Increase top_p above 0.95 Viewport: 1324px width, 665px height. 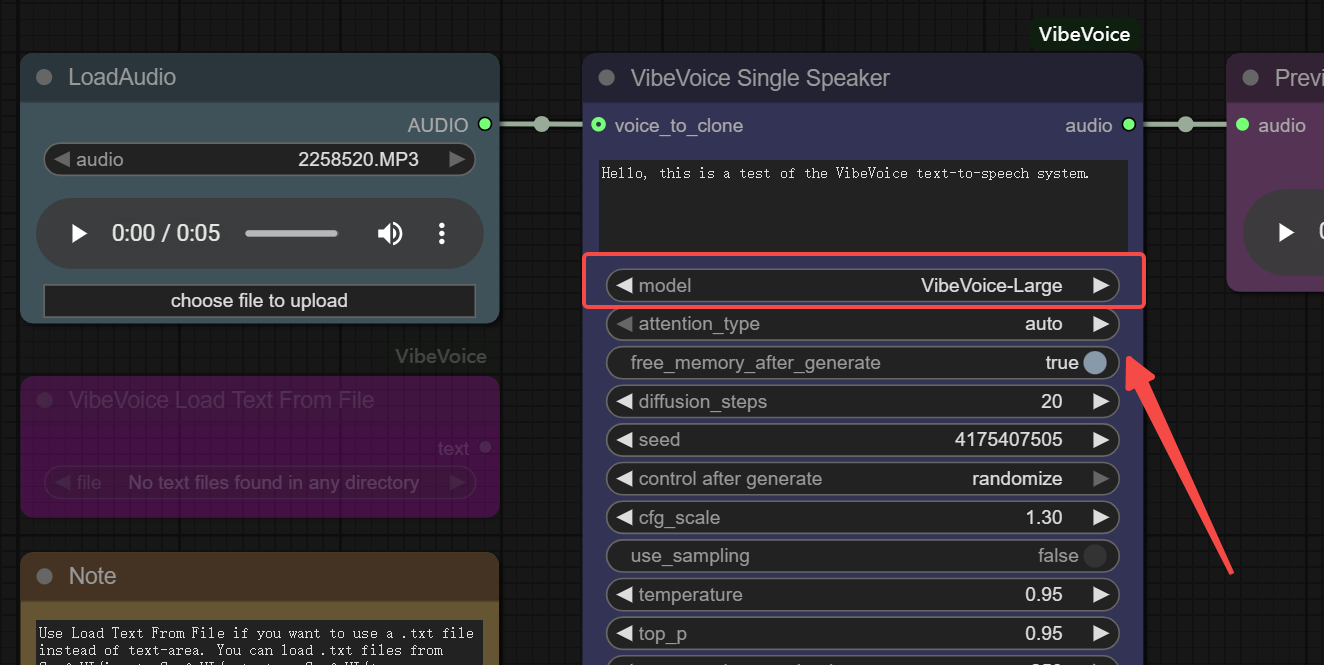pos(1101,634)
